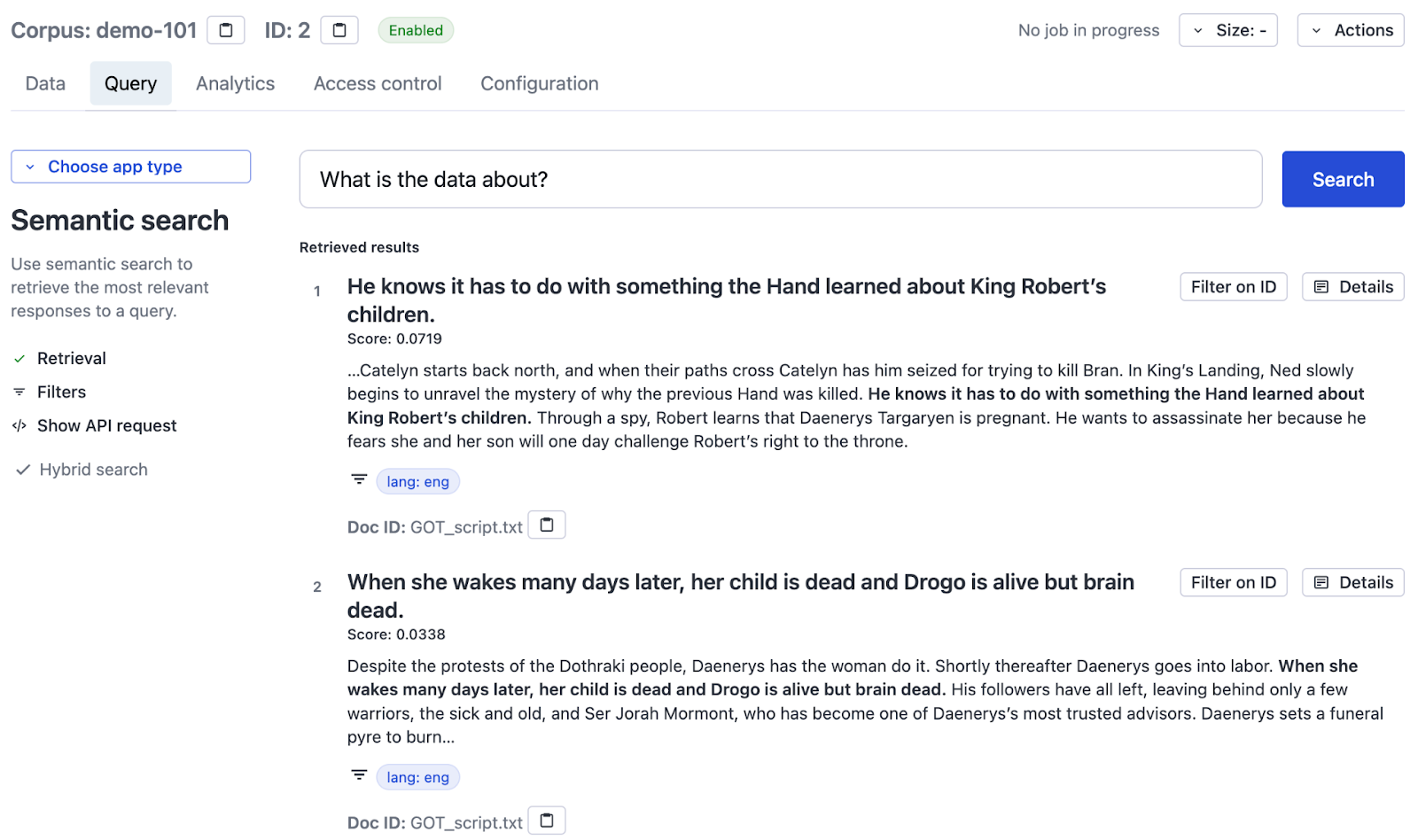Click the second result title about Drogo
This screenshot has height=840, width=1418.
tap(741, 595)
